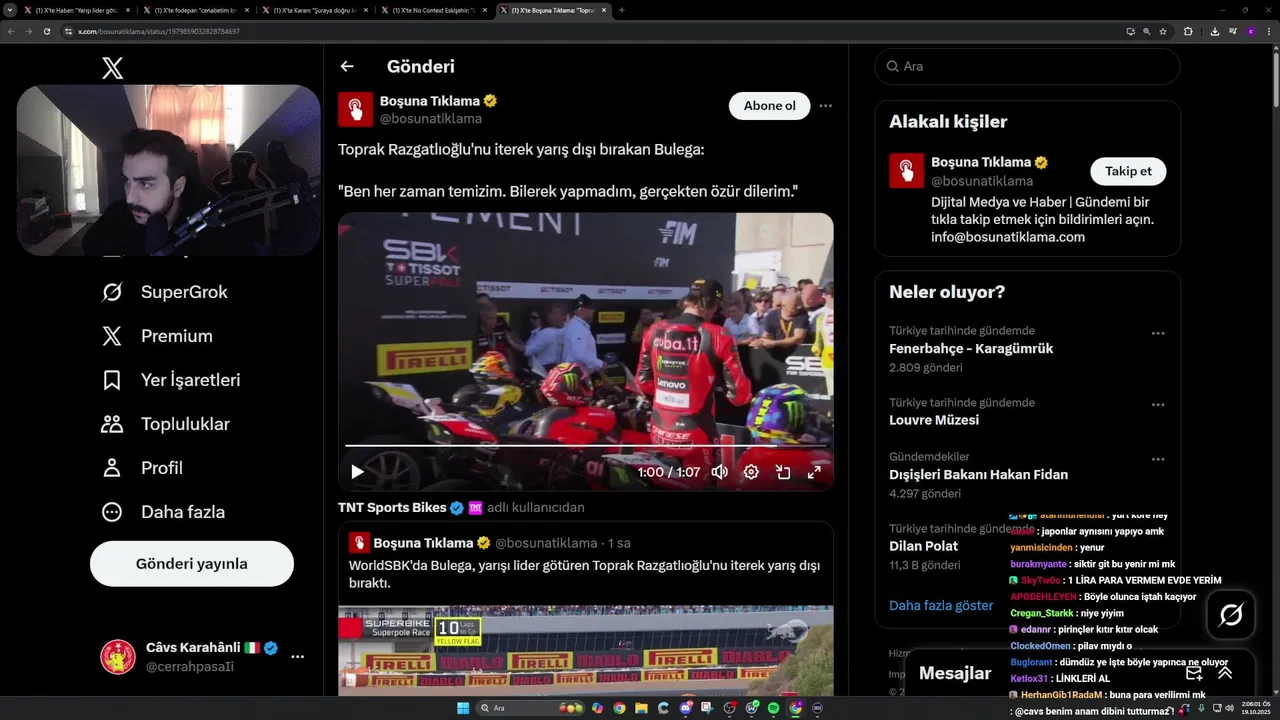Open File Explorer from the taskbar

tap(641, 708)
